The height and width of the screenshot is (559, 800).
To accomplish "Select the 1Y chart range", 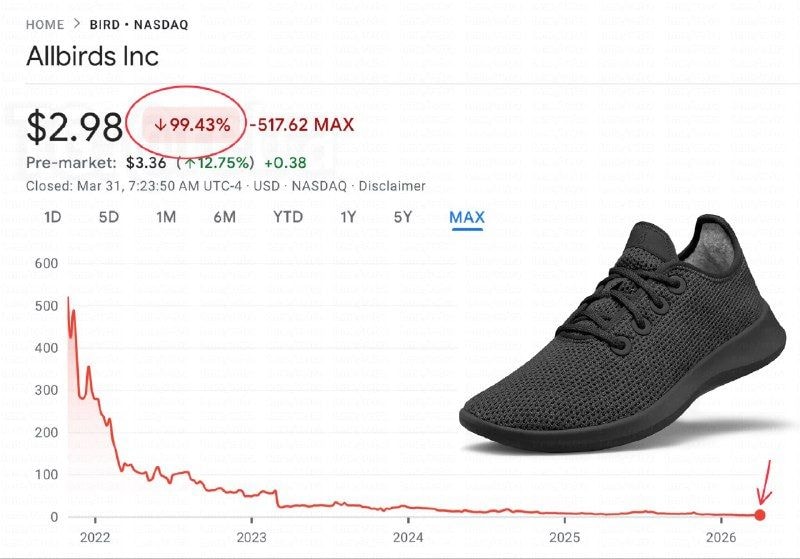I will pos(348,217).
